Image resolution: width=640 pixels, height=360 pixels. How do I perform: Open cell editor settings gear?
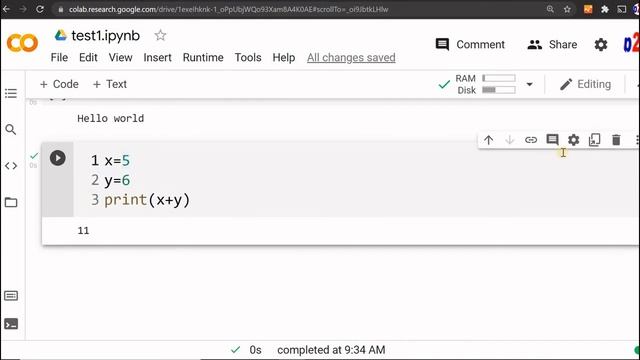[573, 140]
